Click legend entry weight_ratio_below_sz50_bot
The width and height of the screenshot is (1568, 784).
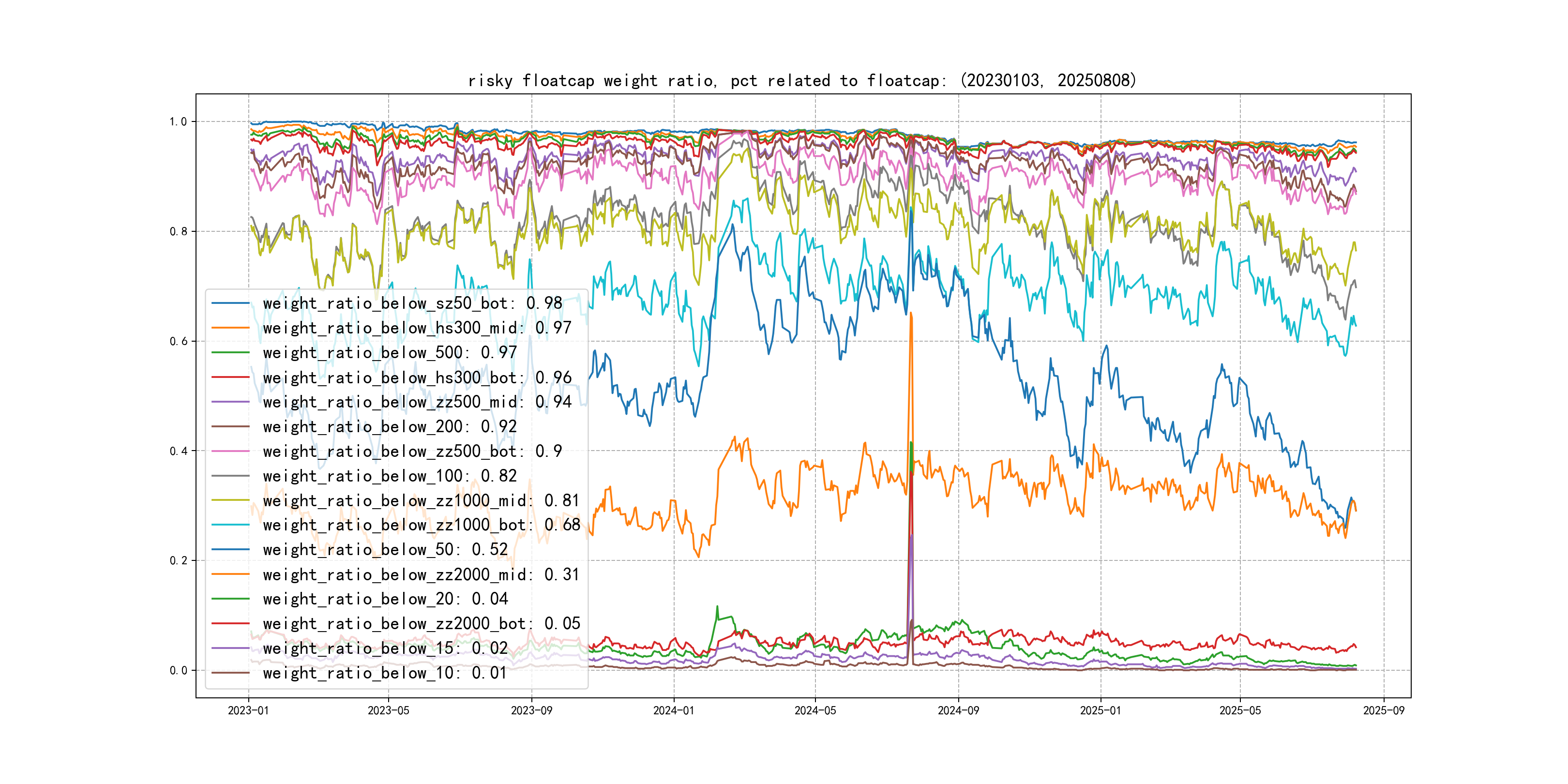click(x=412, y=303)
